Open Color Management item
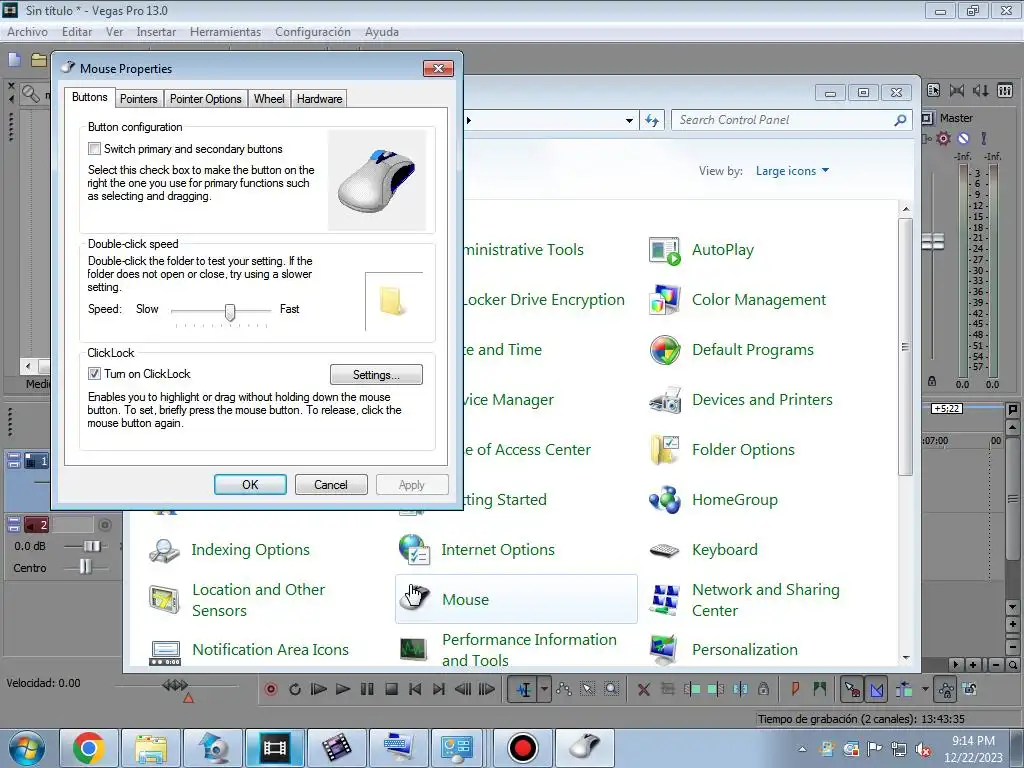Image resolution: width=1024 pixels, height=768 pixels. pos(759,300)
